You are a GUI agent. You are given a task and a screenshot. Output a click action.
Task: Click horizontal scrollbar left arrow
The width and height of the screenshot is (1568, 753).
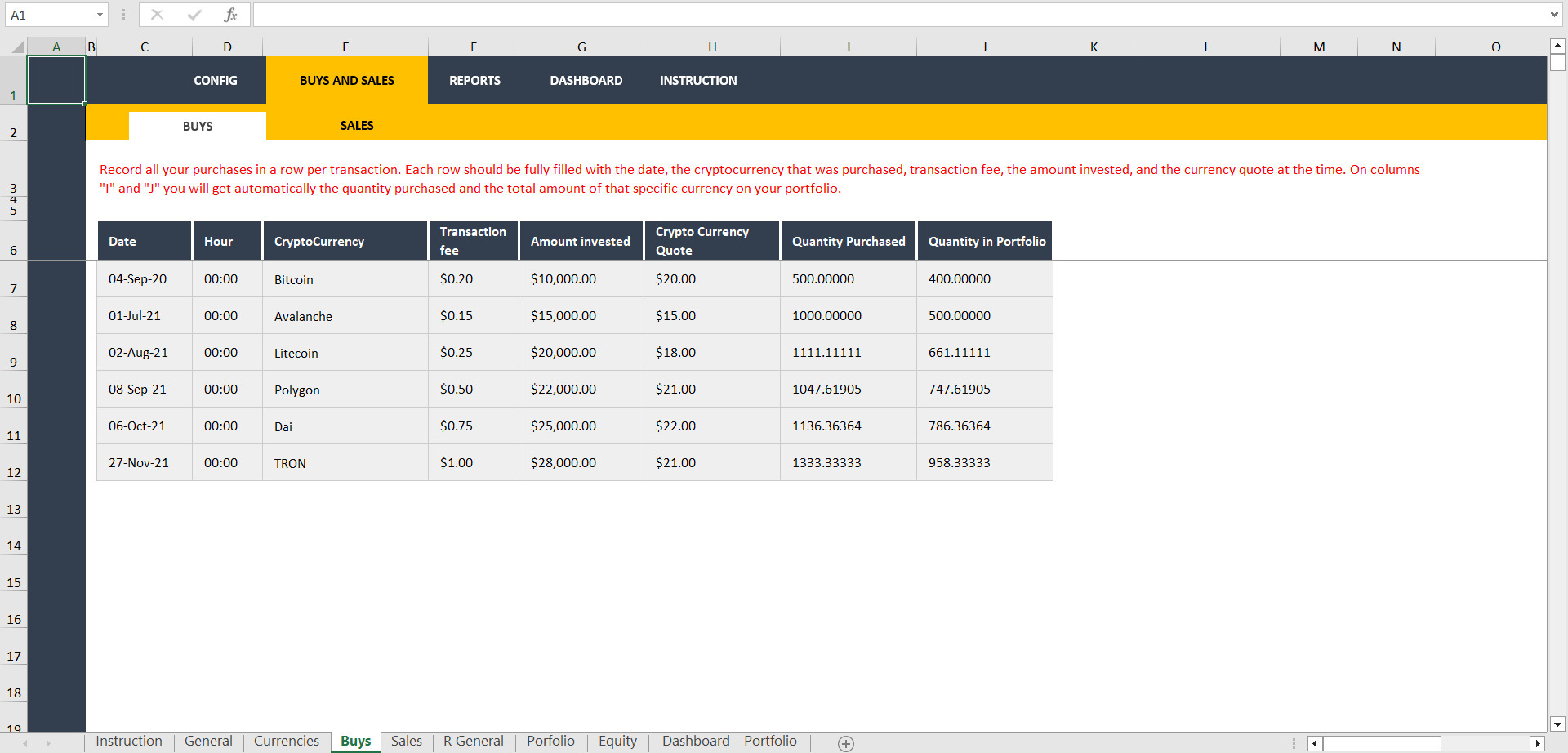(x=1315, y=743)
